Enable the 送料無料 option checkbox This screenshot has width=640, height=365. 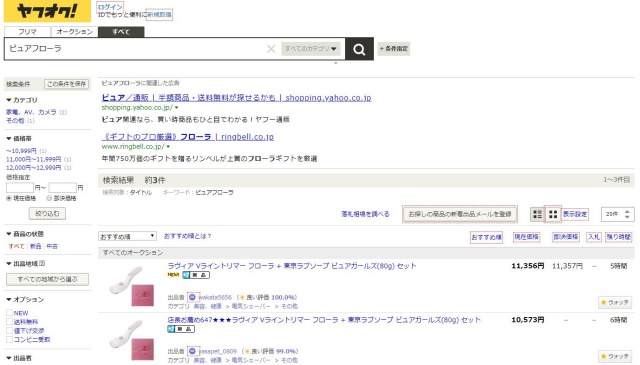[x=9, y=322]
